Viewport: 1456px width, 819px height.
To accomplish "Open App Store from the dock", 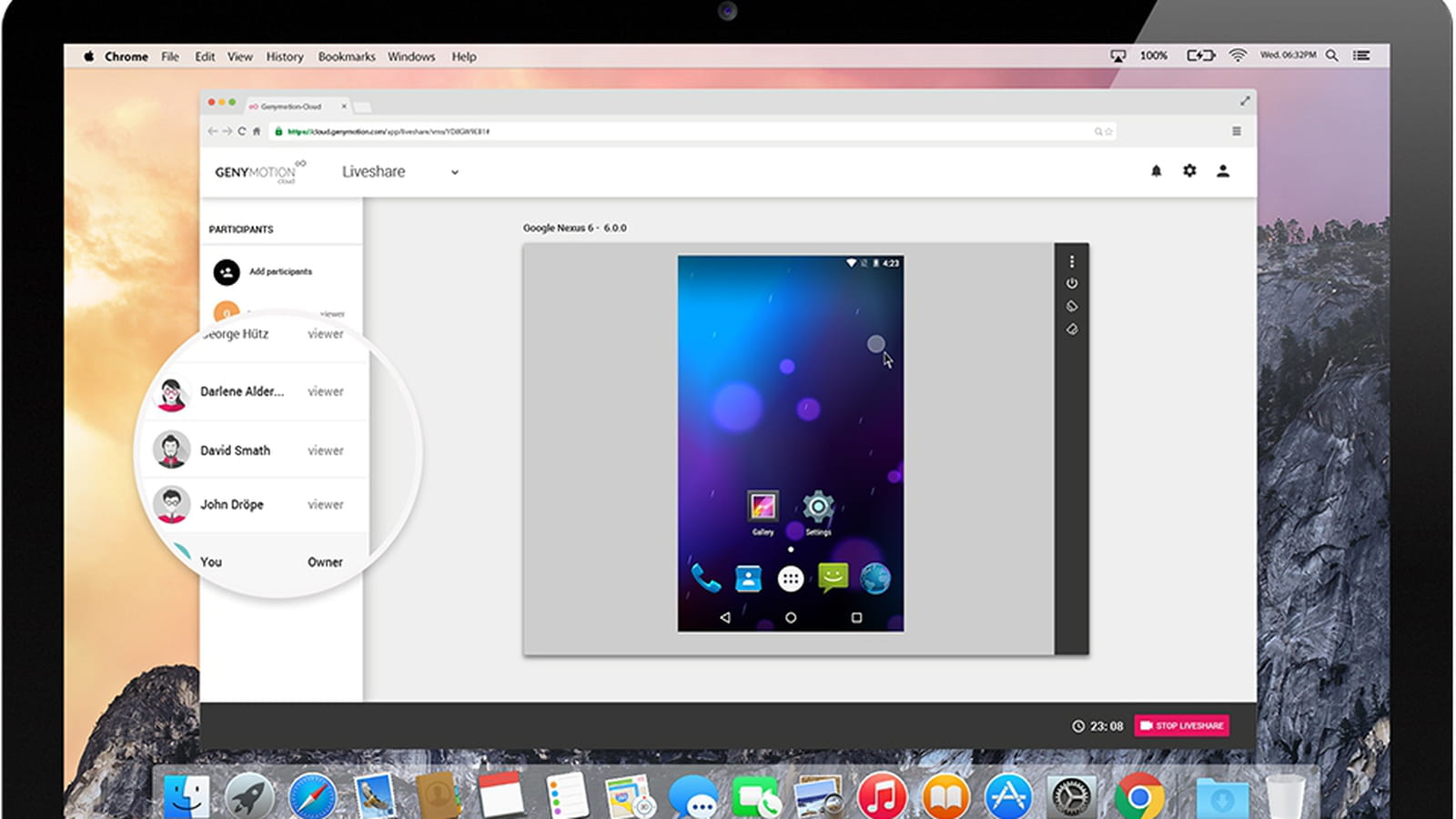I will tap(1008, 796).
